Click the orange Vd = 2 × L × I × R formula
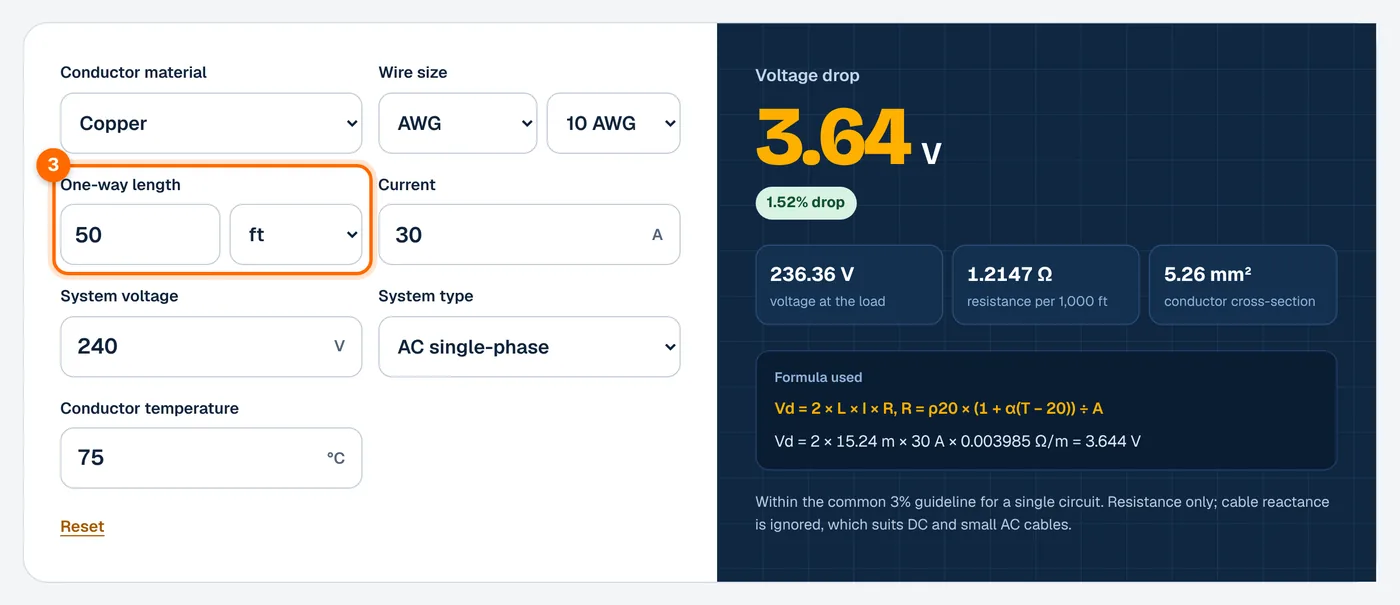The image size is (1400, 605). pyautogui.click(x=939, y=408)
